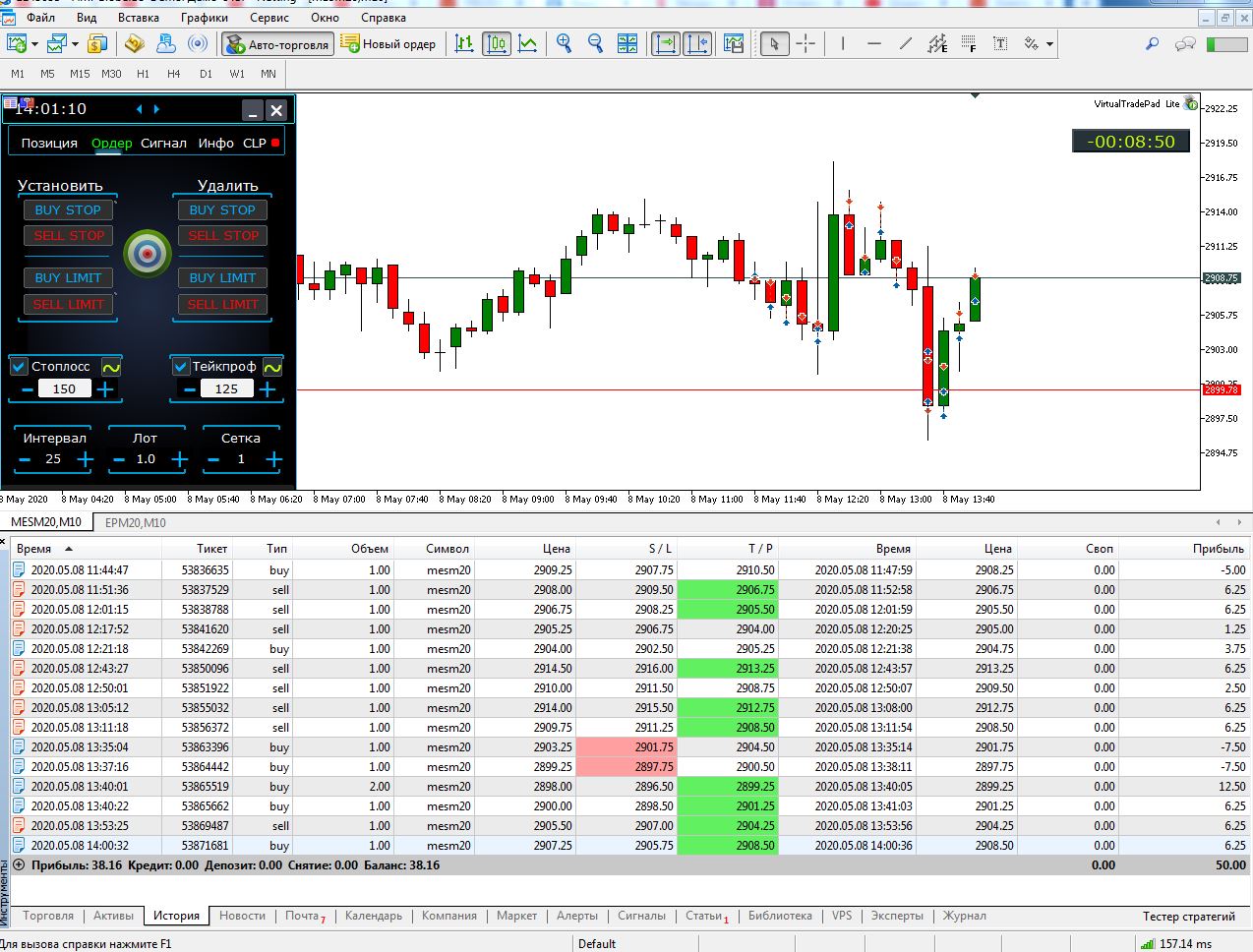Tile windows icon in toolbar
This screenshot has height=952, width=1253.
(626, 43)
